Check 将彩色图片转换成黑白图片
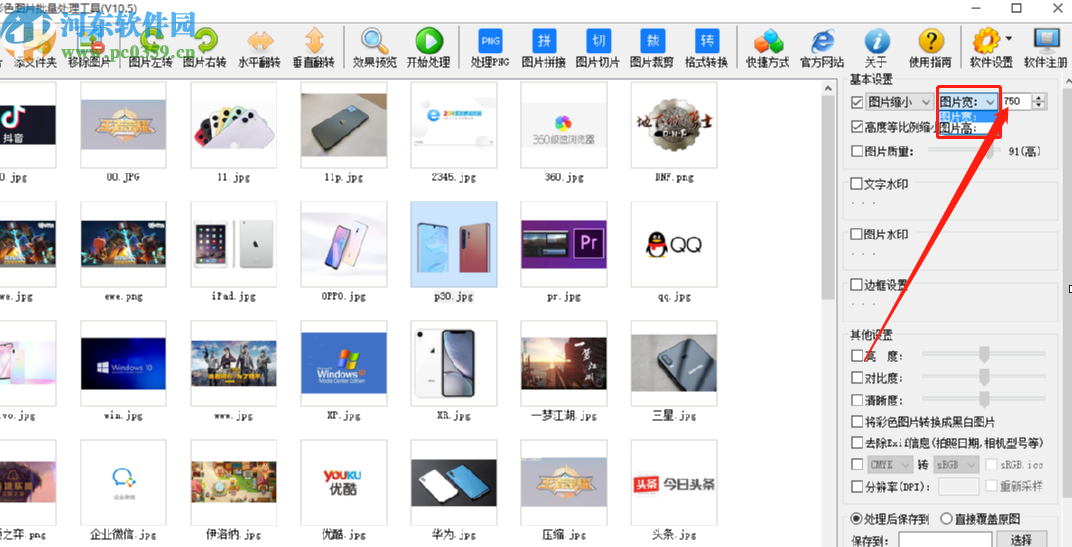Viewport: 1072px width, 547px height. point(857,421)
